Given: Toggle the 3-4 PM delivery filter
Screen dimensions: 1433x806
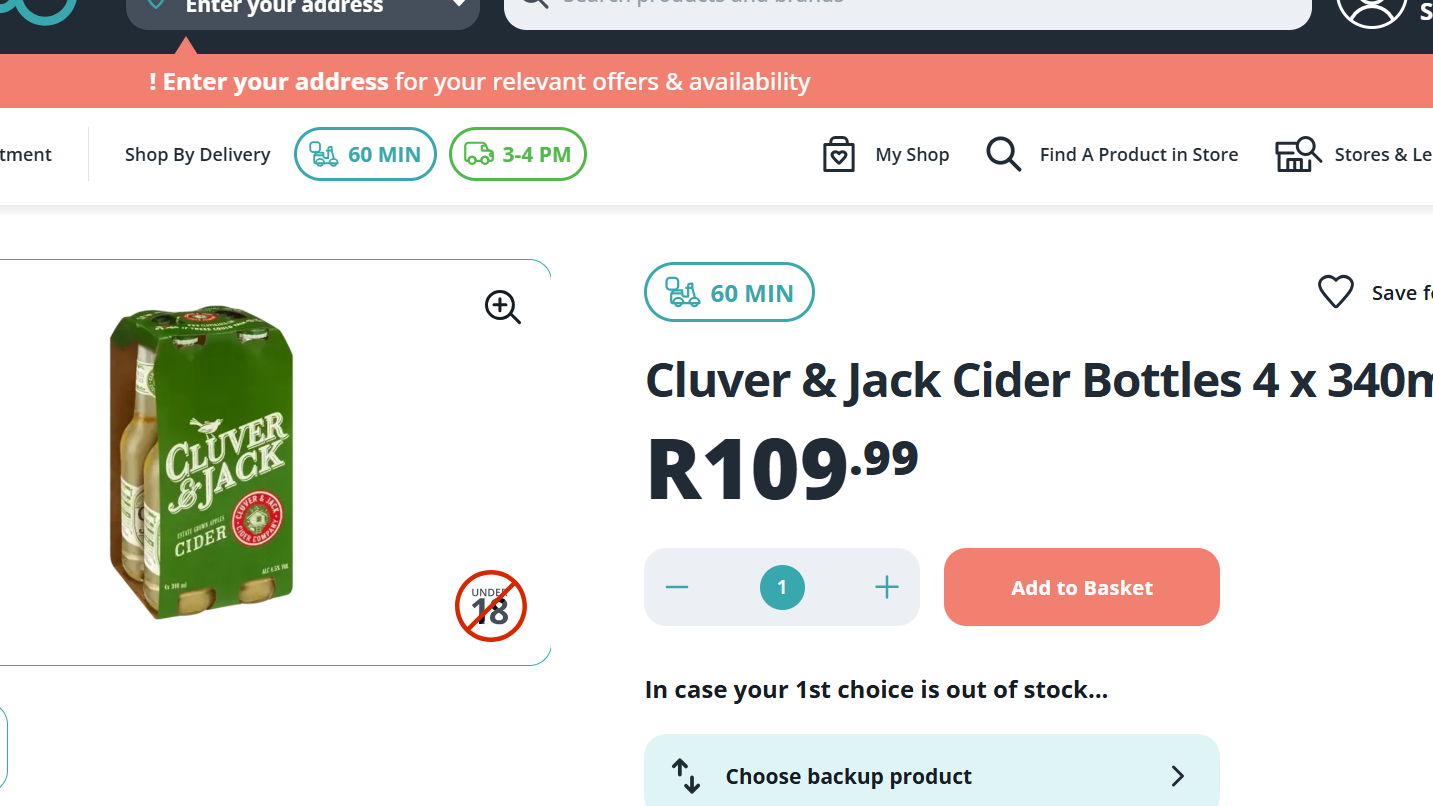Looking at the screenshot, I should tap(517, 154).
